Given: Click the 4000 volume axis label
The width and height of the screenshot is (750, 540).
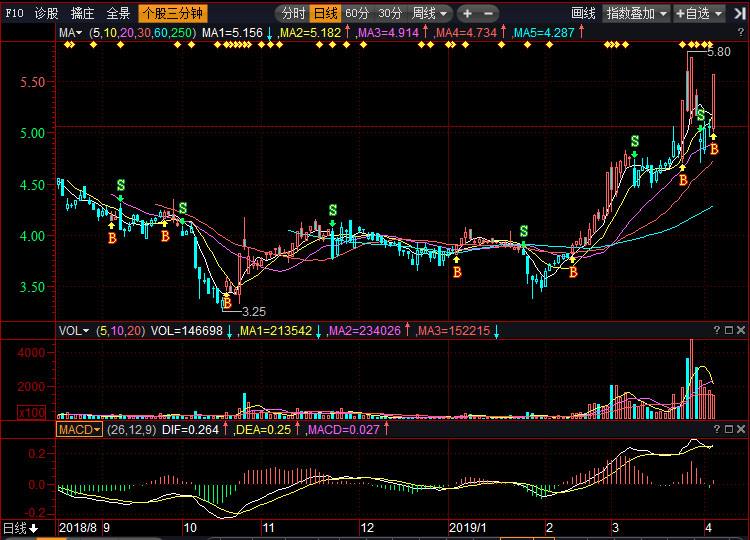Looking at the screenshot, I should [31, 353].
